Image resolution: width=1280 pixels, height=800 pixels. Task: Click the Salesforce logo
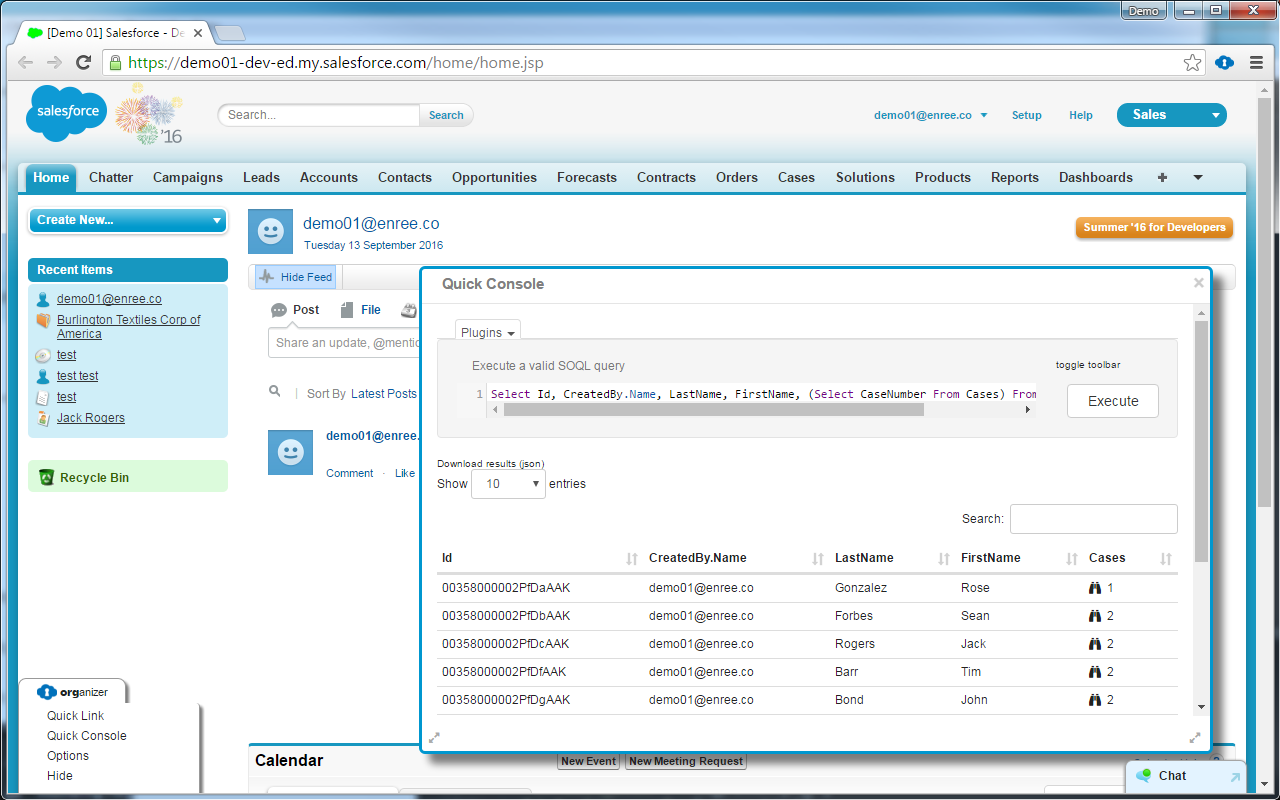tap(66, 112)
